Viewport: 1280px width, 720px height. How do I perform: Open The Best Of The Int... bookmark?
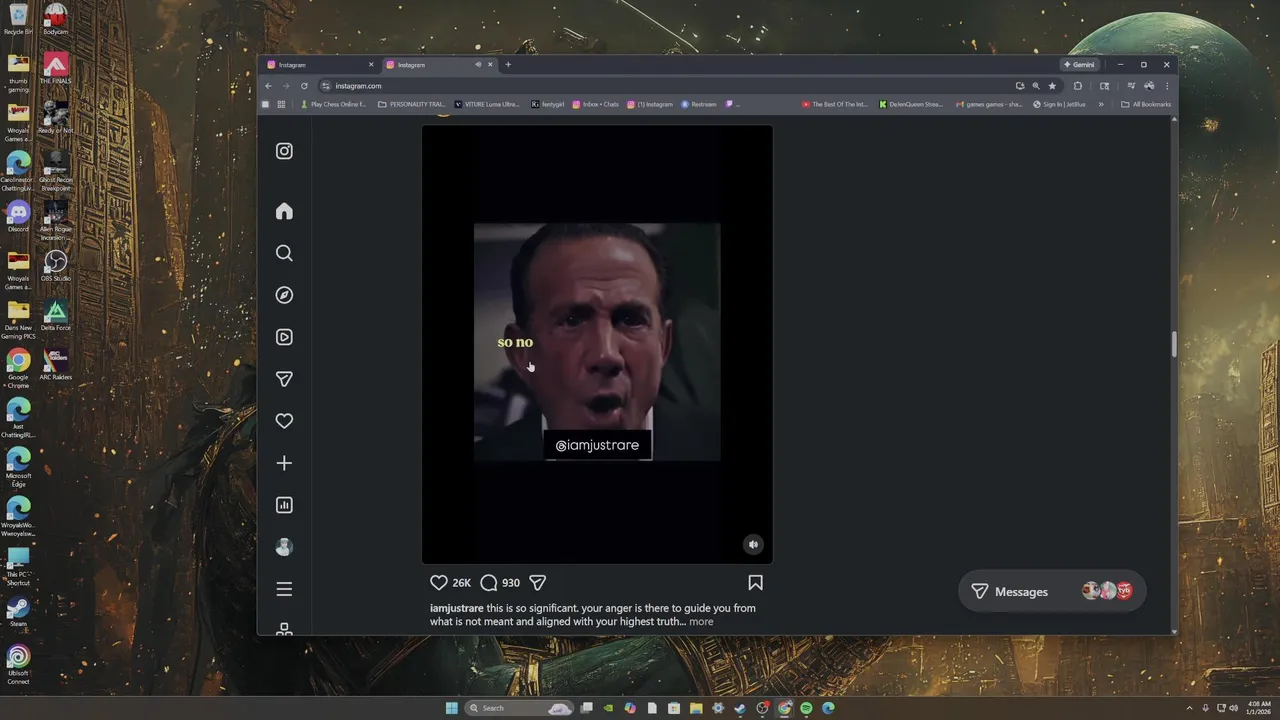835,104
